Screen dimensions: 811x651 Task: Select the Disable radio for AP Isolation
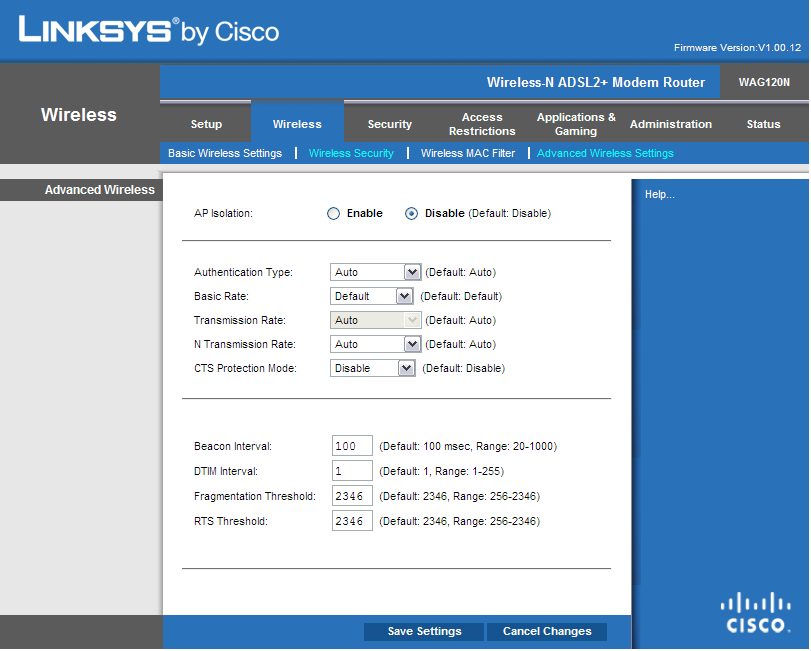411,214
